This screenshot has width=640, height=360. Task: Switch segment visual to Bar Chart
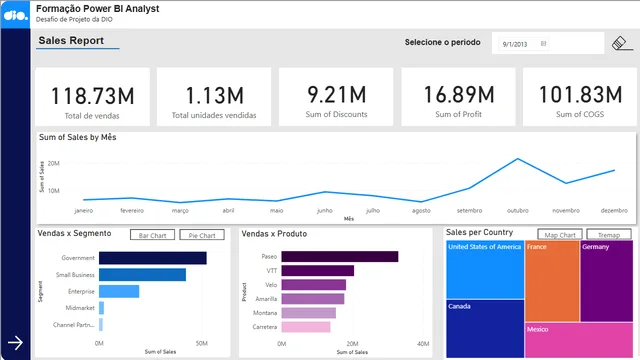(x=152, y=235)
